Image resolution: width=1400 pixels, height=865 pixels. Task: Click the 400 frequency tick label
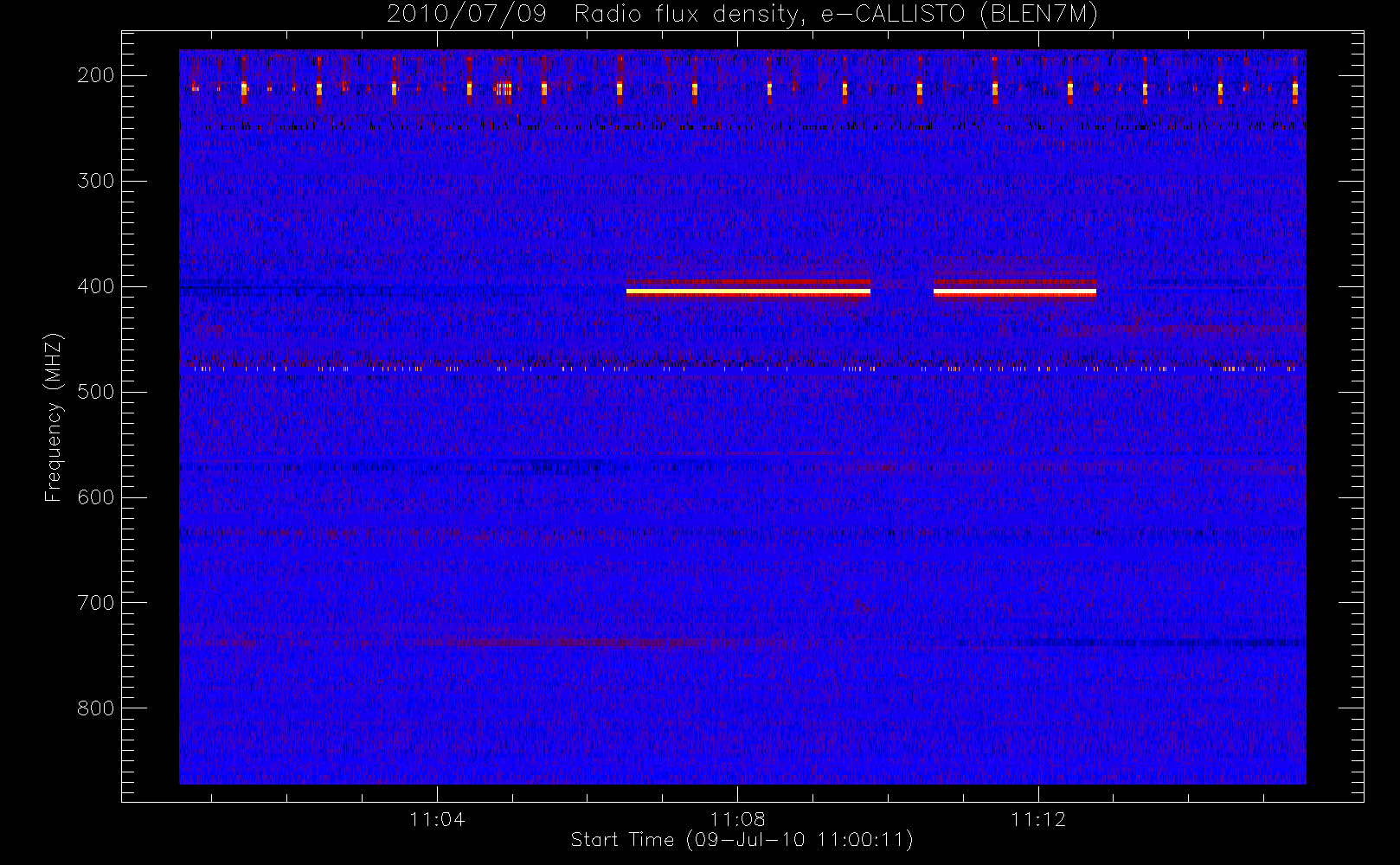point(96,286)
